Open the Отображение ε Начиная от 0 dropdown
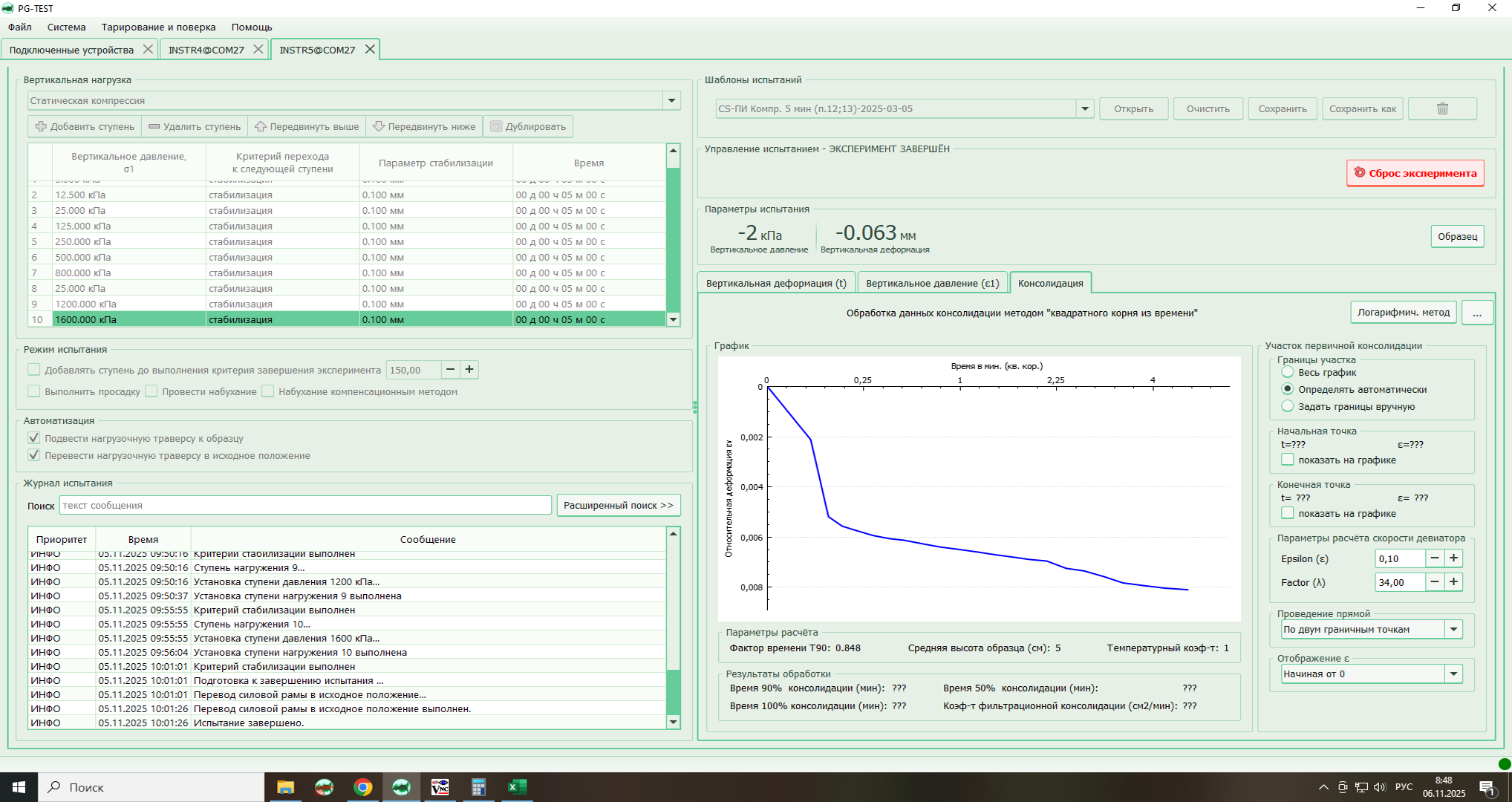 [1453, 674]
